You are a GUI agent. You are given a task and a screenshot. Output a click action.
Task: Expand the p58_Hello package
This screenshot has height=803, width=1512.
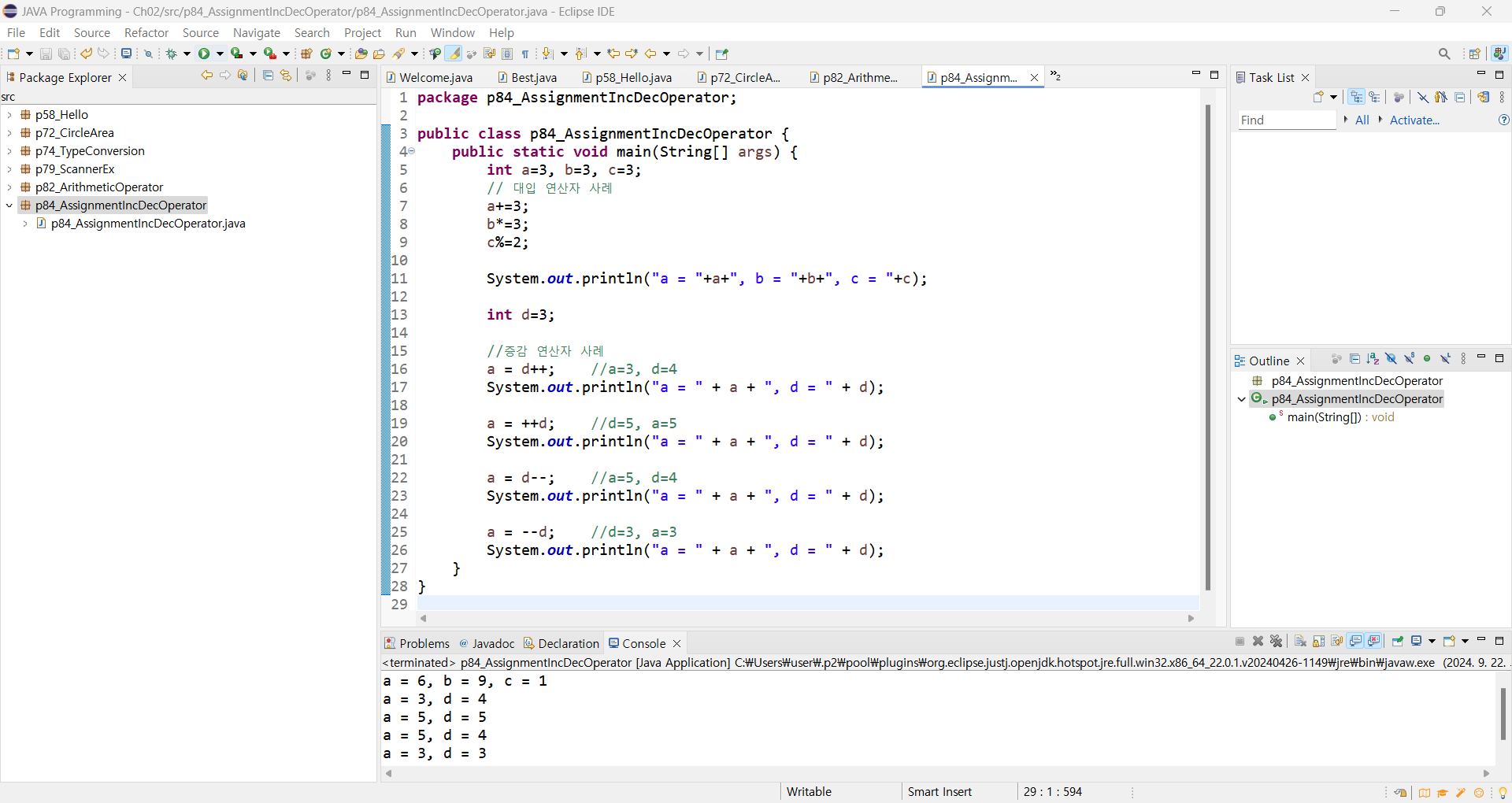(x=9, y=115)
